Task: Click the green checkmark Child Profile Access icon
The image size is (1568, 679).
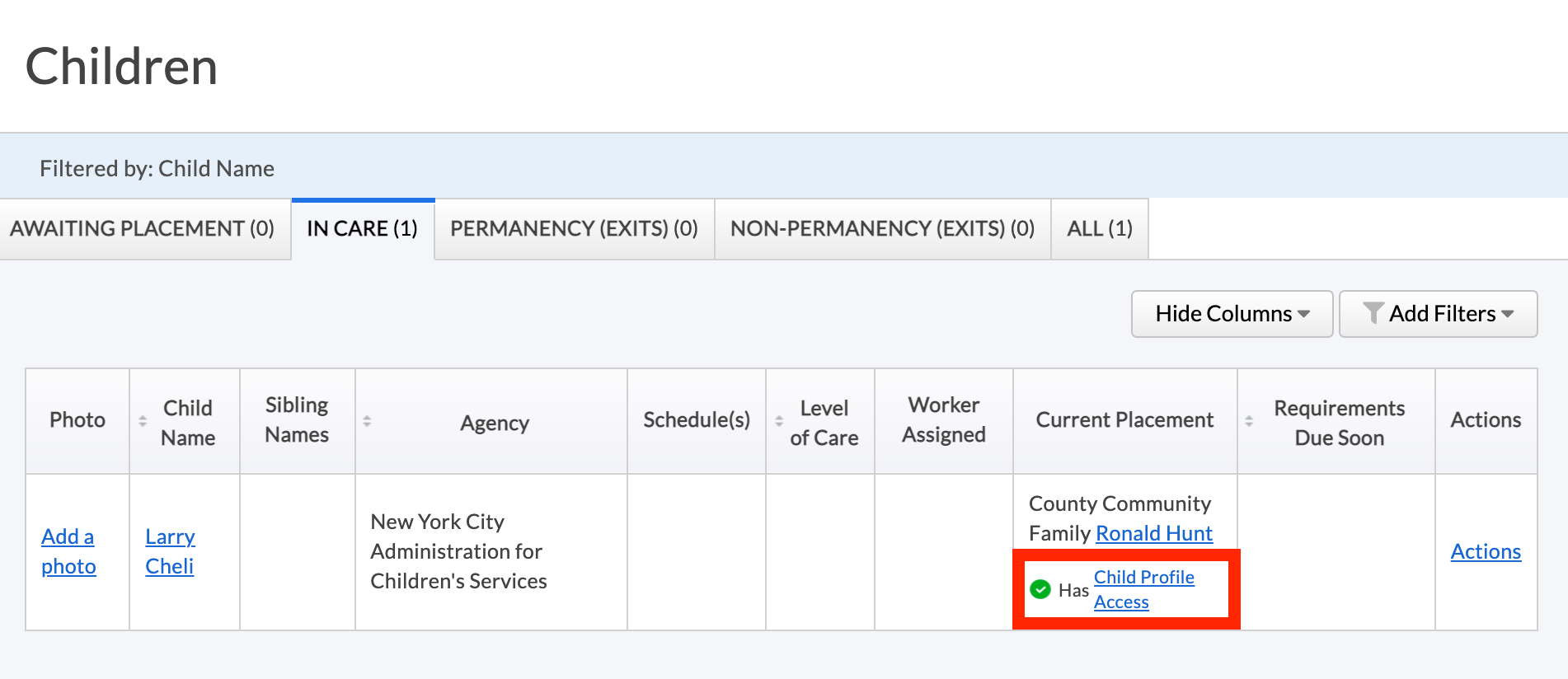Action: coord(1040,589)
